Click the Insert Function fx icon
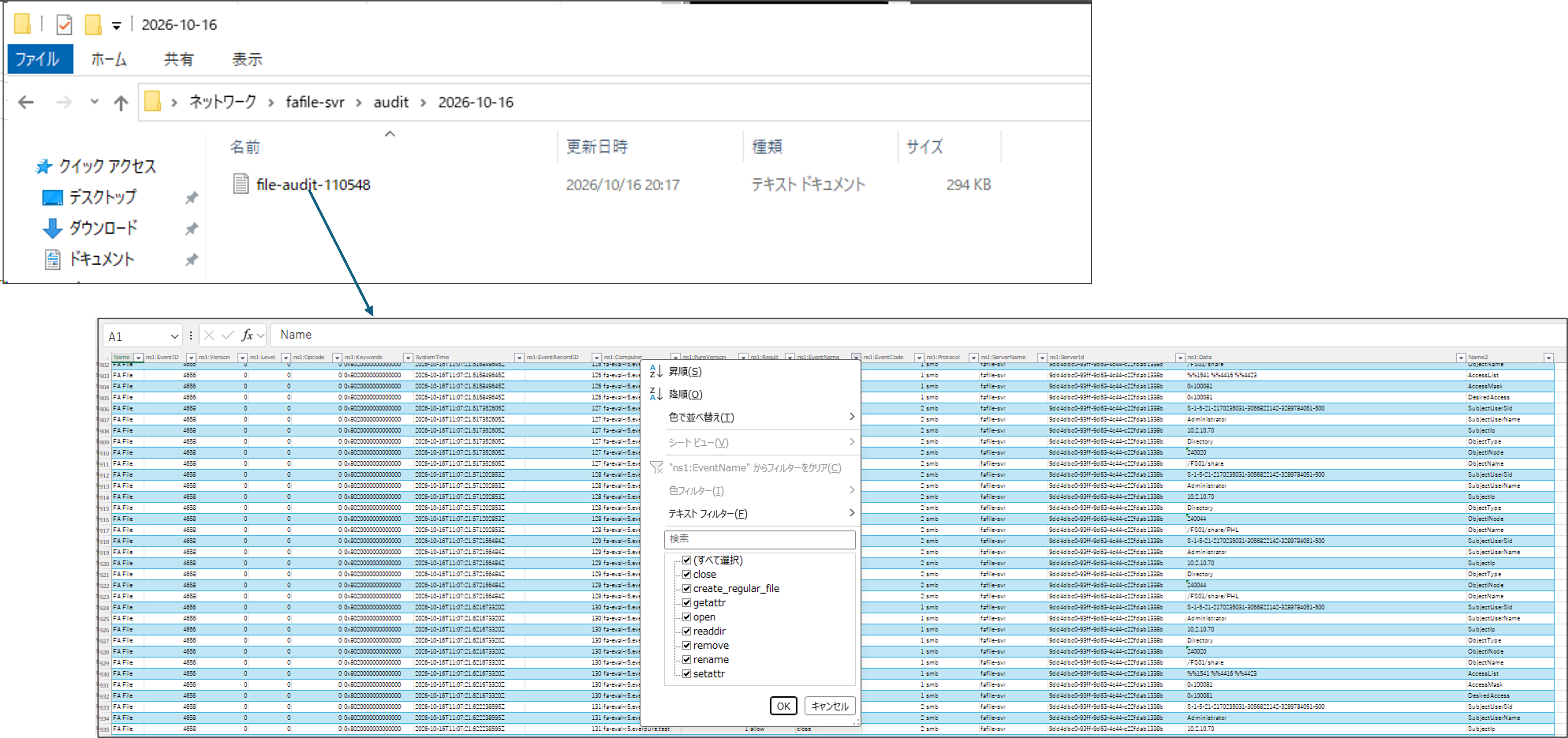1568x738 pixels. (x=246, y=335)
